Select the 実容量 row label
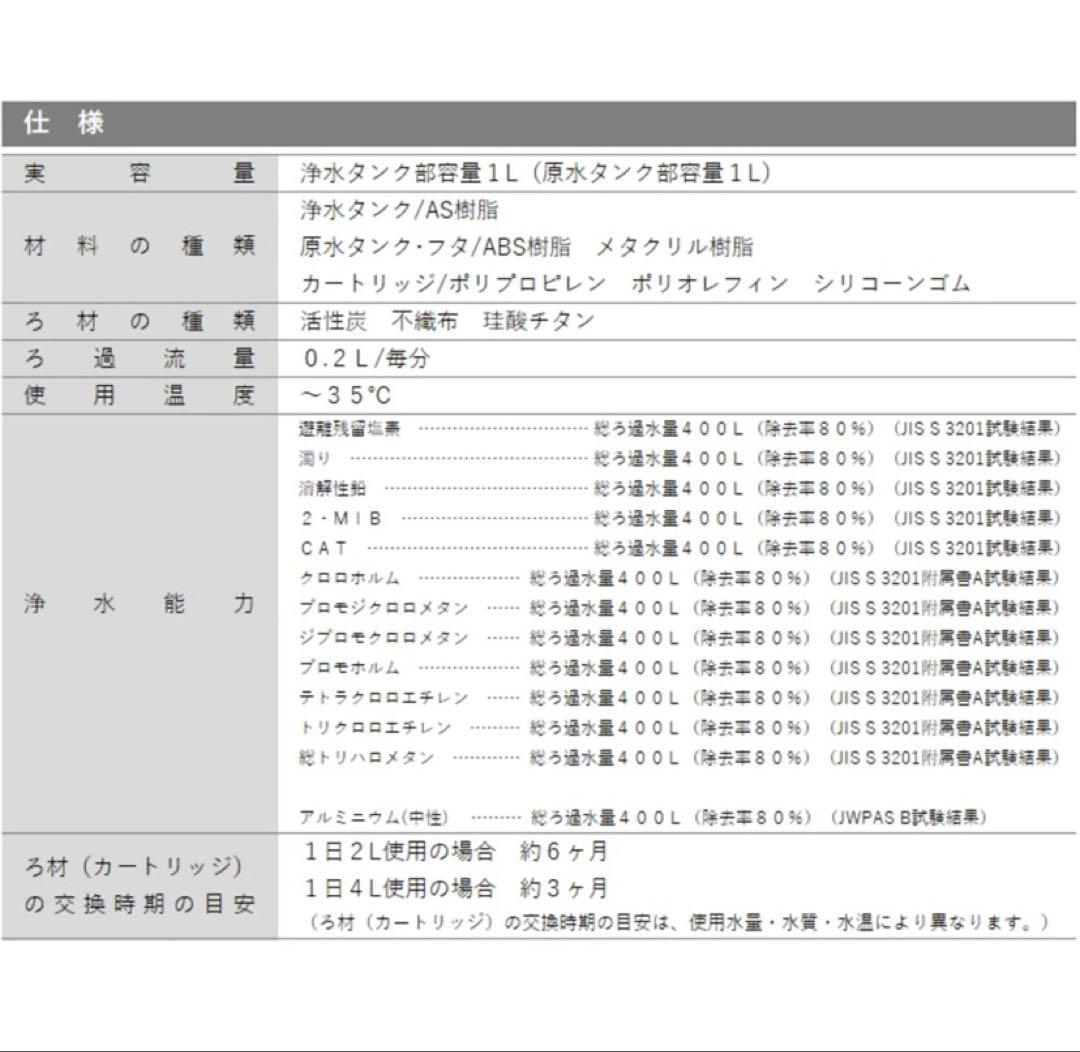The image size is (1080, 1052). pyautogui.click(x=139, y=173)
